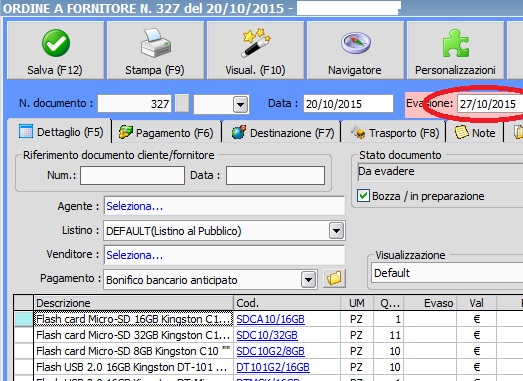Open Personalizzazioni puzzle piece button
This screenshot has height=381, width=523.
455,50
